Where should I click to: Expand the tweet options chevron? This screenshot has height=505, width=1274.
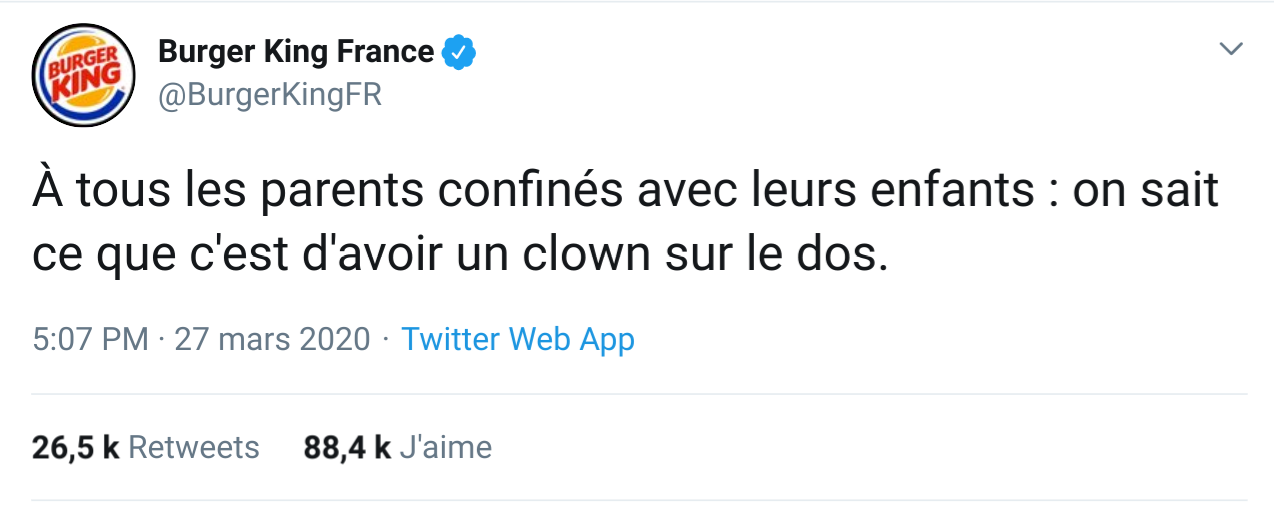click(x=1231, y=49)
